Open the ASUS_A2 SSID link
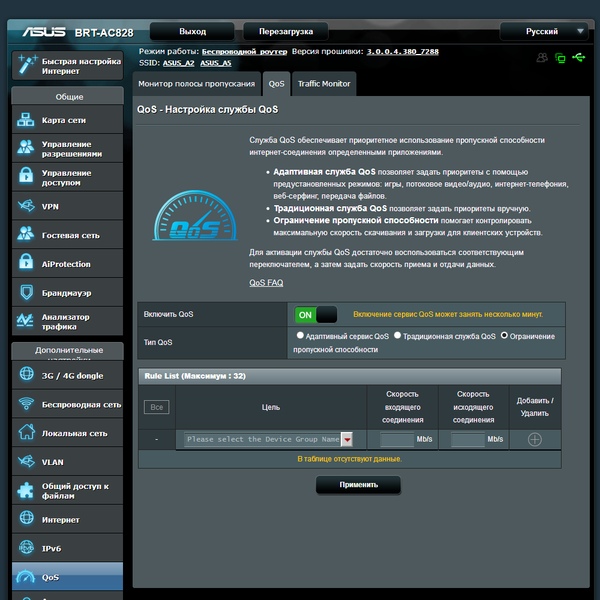The image size is (600, 600). click(178, 63)
